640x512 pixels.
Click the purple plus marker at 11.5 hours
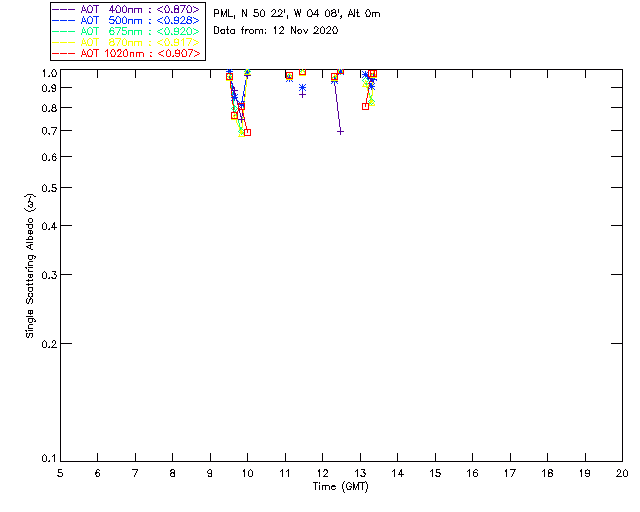(x=302, y=95)
